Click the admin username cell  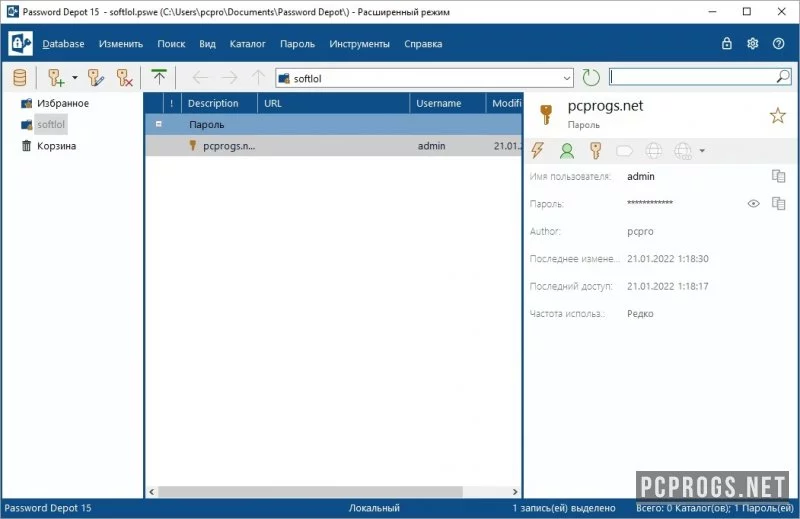click(432, 146)
